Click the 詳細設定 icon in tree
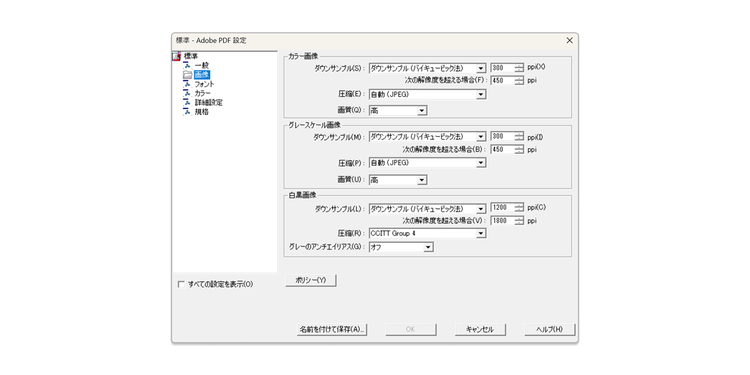The height and width of the screenshot is (375, 750). [187, 102]
